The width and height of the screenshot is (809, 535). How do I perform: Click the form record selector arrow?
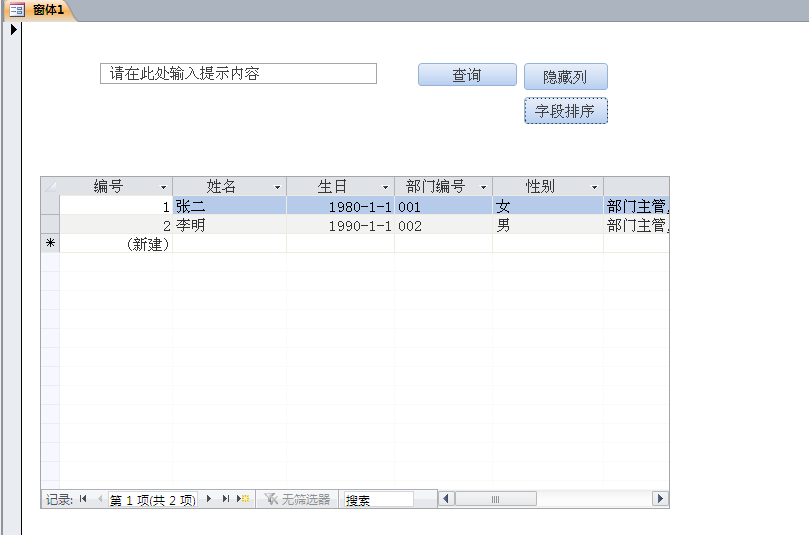(13, 29)
